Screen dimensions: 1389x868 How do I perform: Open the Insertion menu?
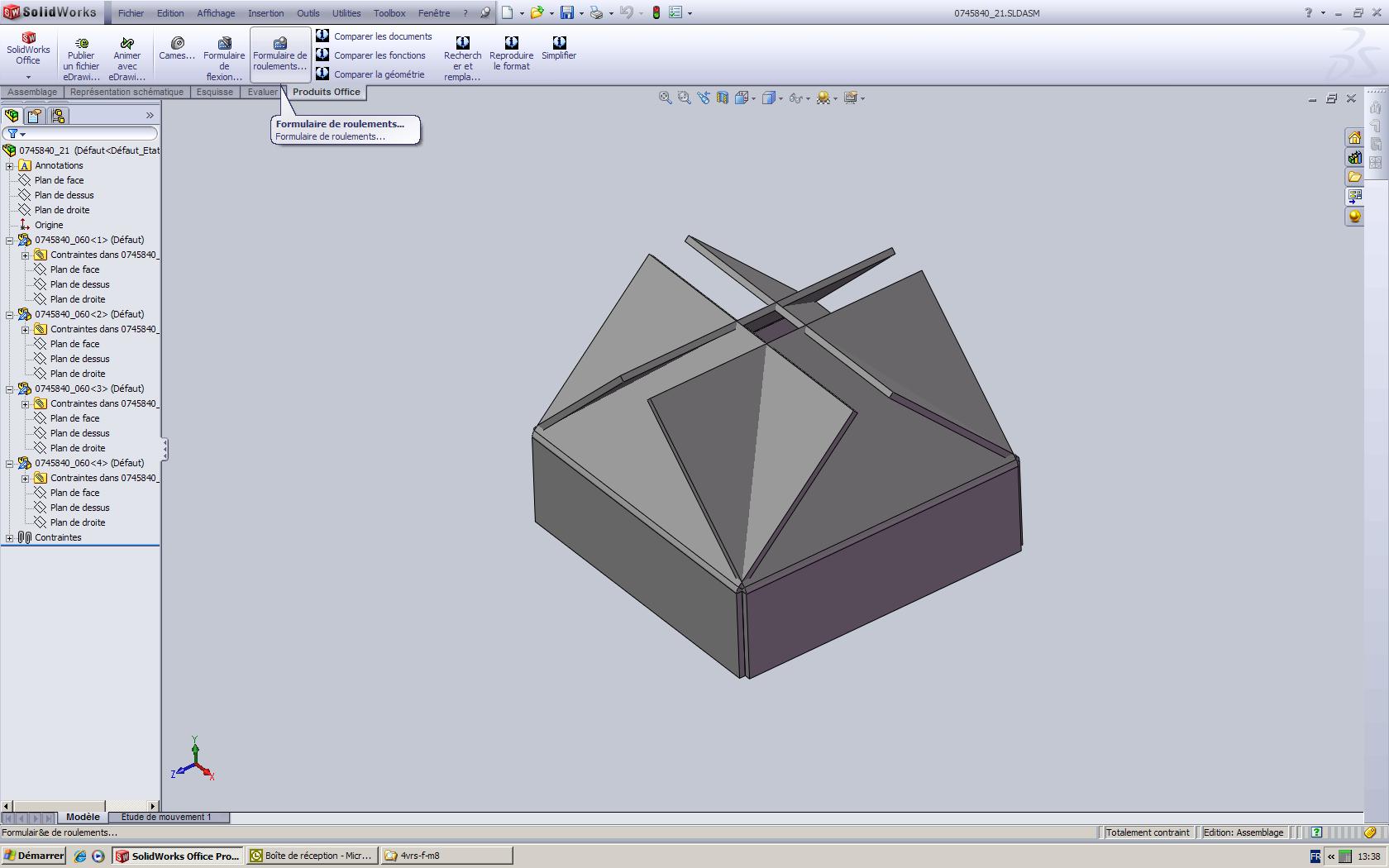pyautogui.click(x=265, y=12)
